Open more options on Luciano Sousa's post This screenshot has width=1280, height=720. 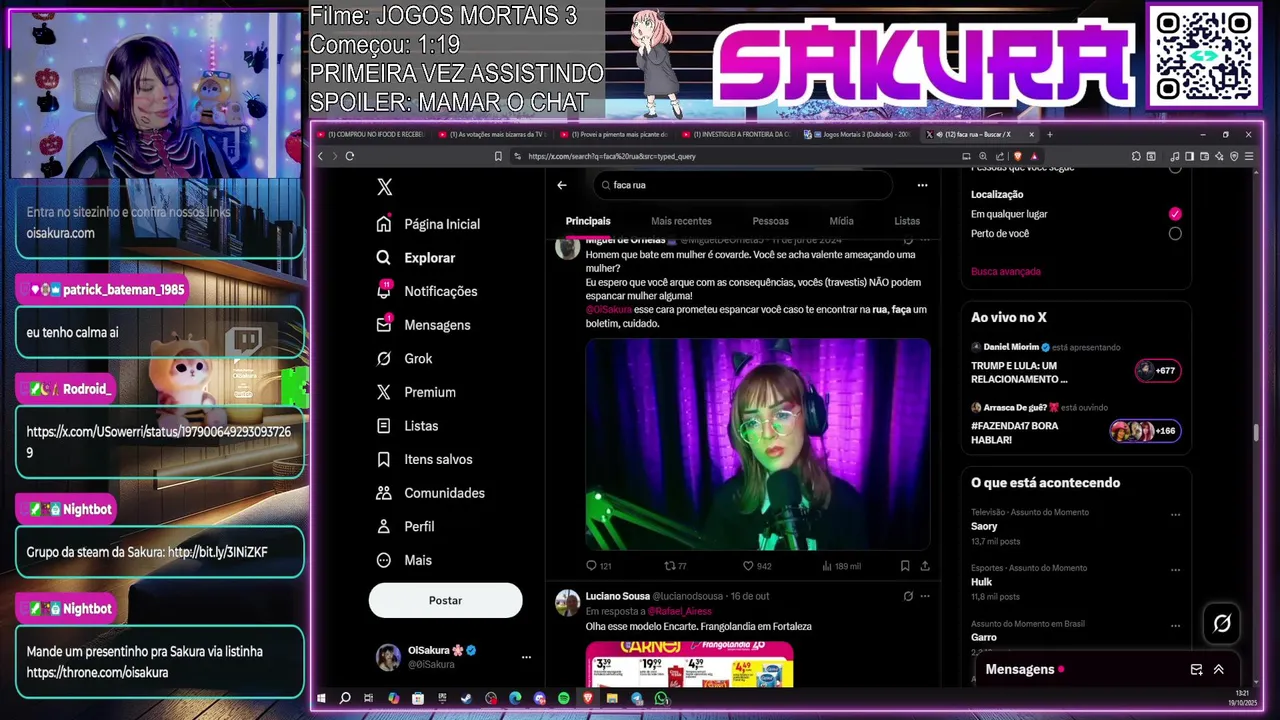(925, 596)
